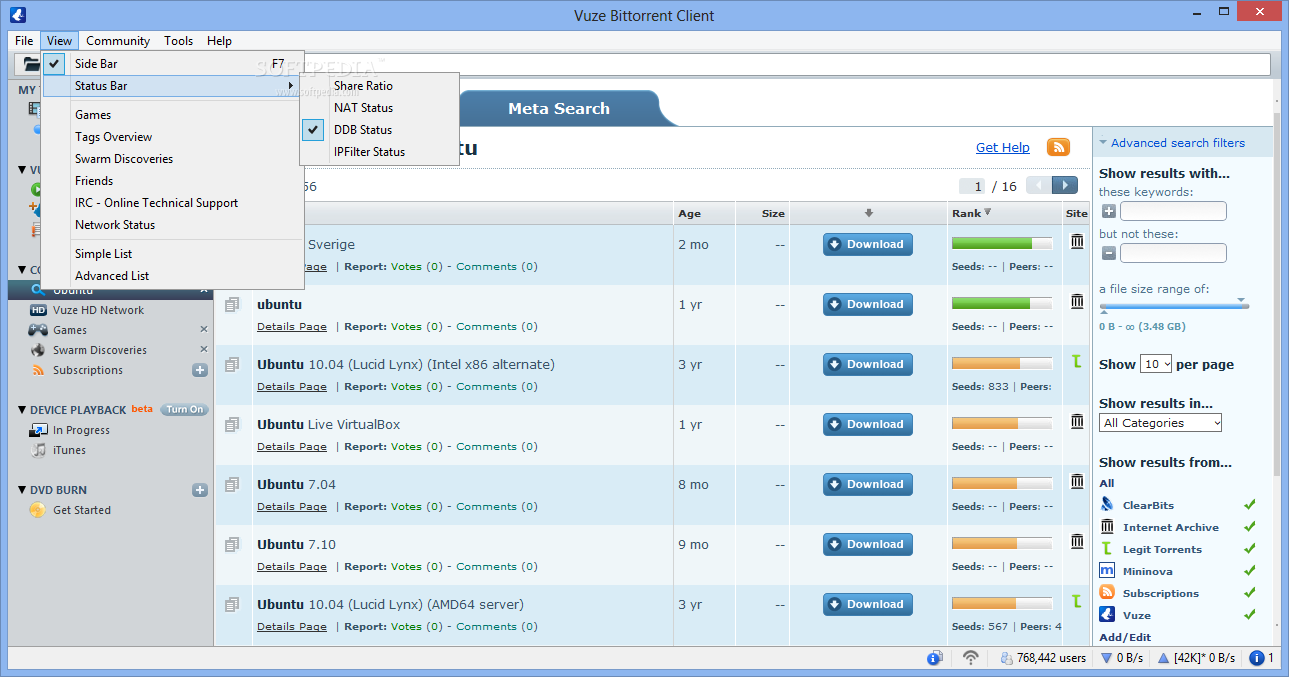Click the rank bar of Ubuntu 7.04
The image size is (1289, 677).
pos(1002,483)
